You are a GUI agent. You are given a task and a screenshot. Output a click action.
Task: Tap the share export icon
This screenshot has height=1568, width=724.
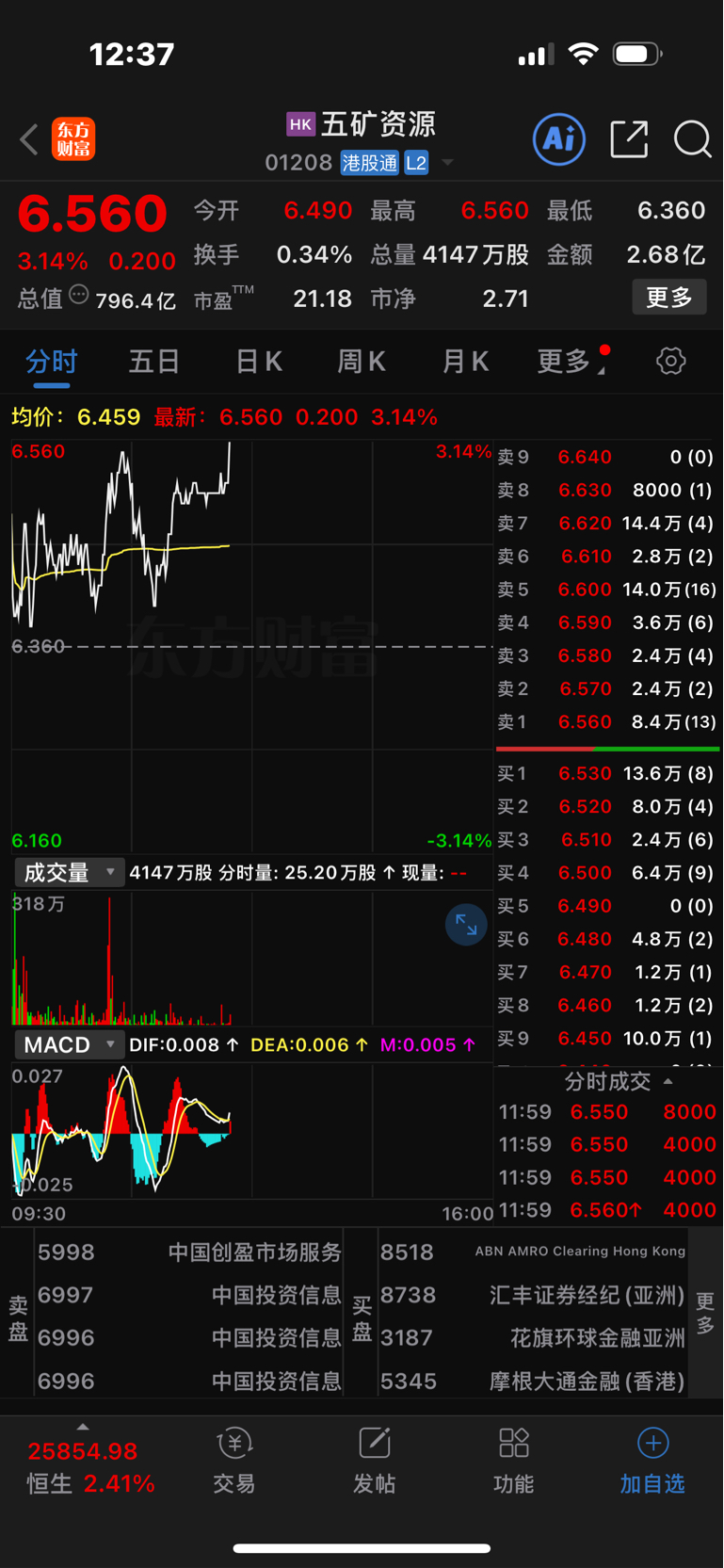tap(629, 139)
